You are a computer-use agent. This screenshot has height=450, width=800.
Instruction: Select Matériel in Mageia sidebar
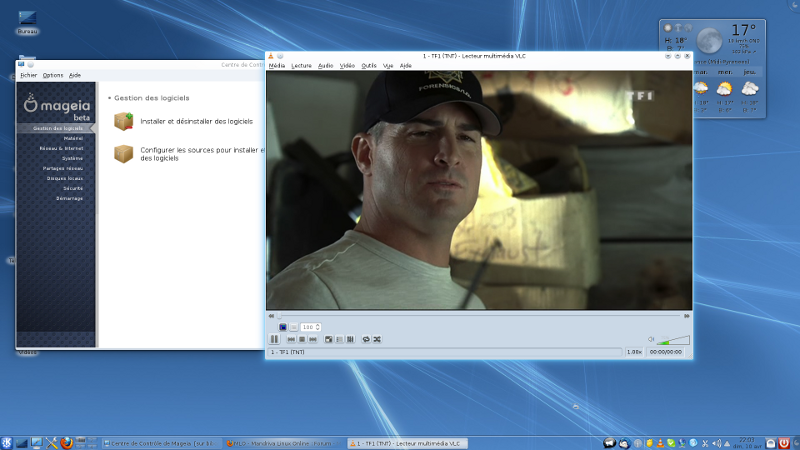73,138
